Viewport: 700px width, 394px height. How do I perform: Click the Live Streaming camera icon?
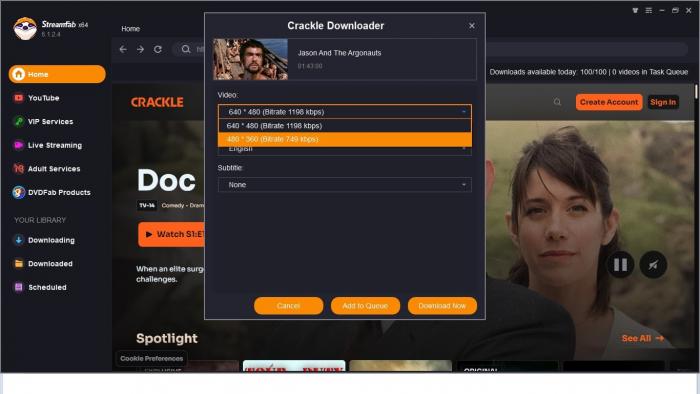point(18,145)
